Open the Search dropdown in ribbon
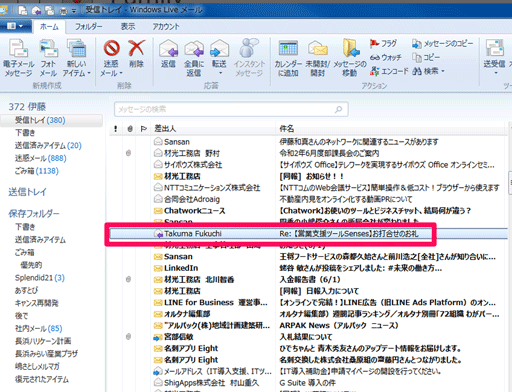This screenshot has height=392, width=512. pos(429,71)
